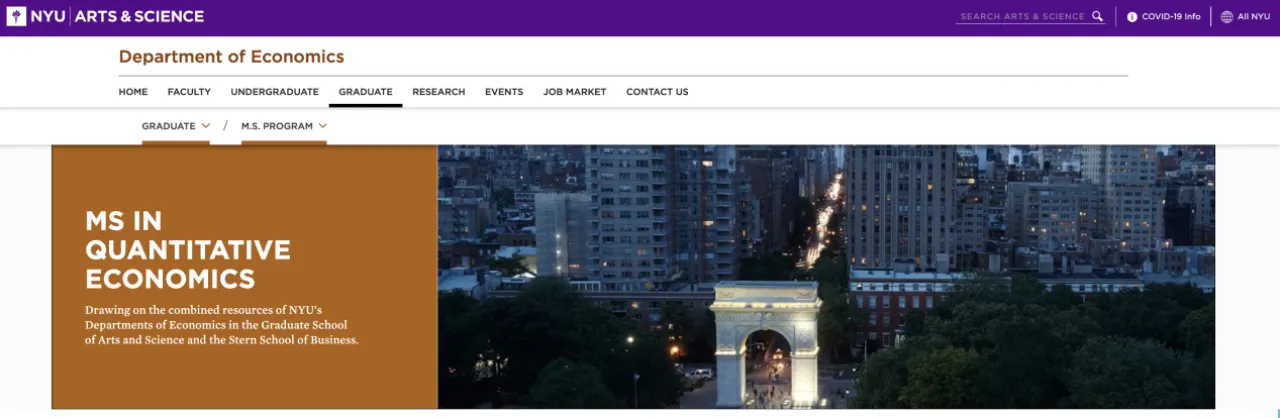Image resolution: width=1280 pixels, height=418 pixels.
Task: Open the All NYU link
Action: point(1253,17)
